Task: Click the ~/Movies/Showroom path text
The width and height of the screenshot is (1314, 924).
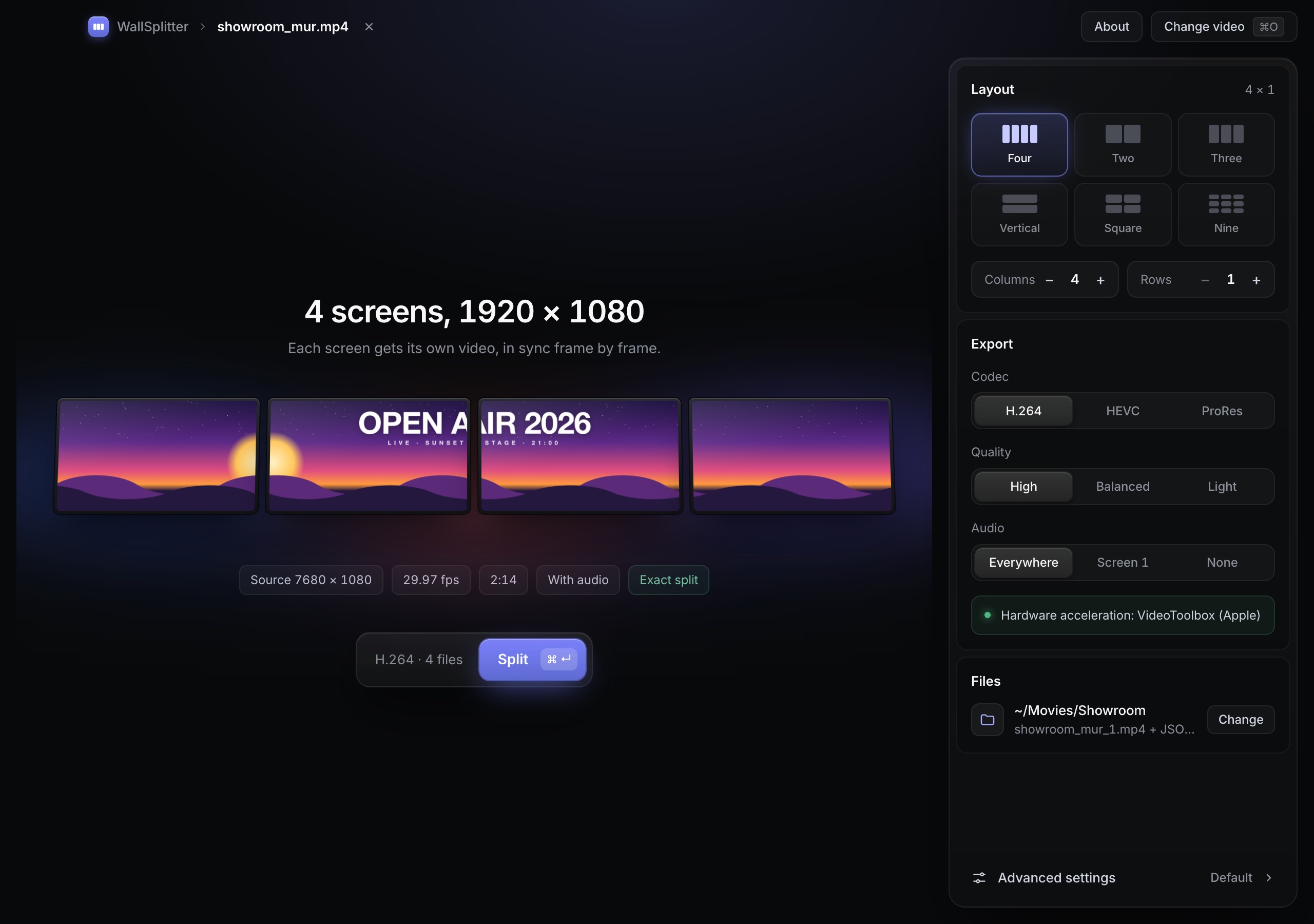Action: (1080, 710)
